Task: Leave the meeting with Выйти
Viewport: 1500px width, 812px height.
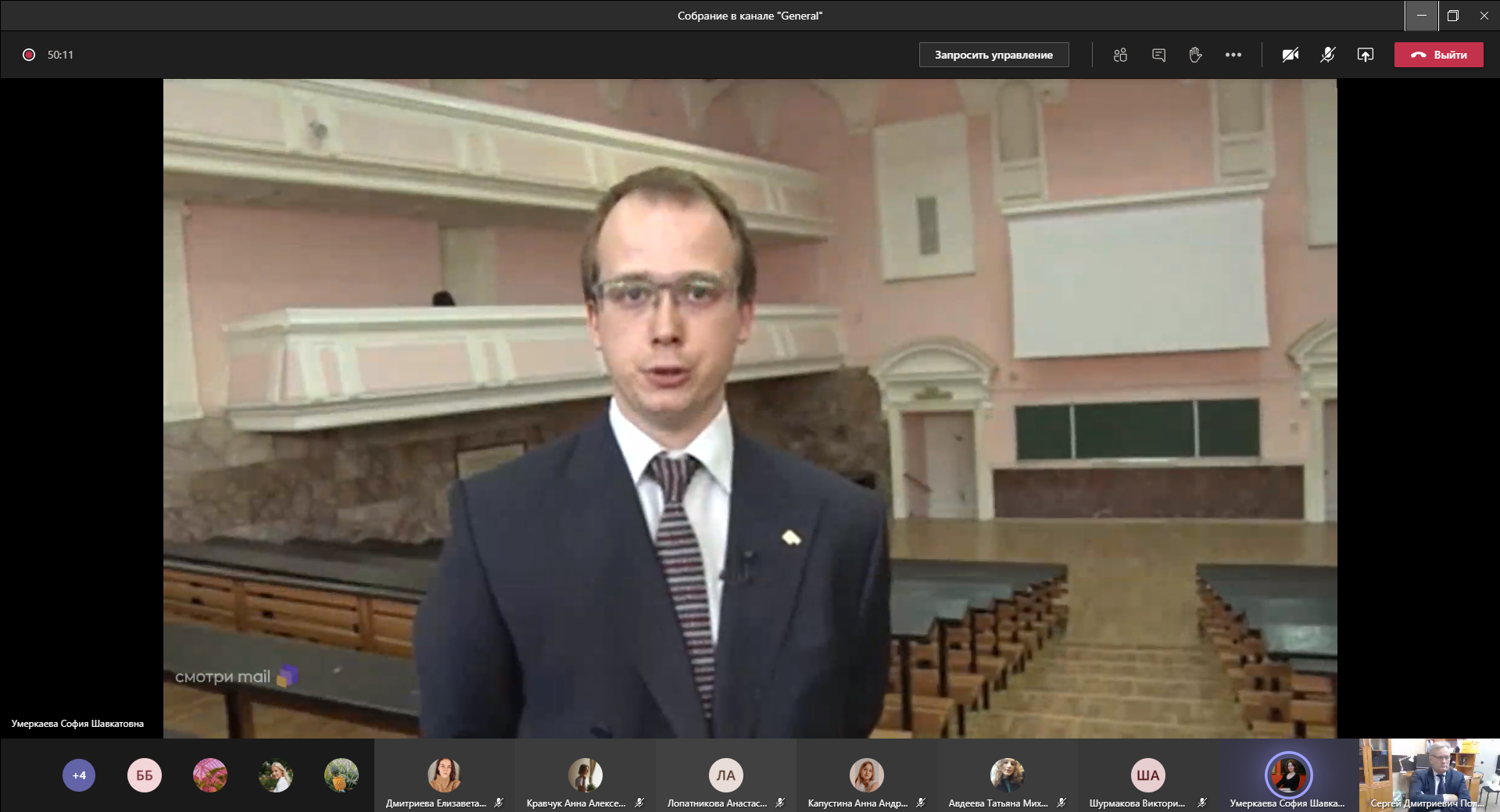Action: click(x=1438, y=55)
